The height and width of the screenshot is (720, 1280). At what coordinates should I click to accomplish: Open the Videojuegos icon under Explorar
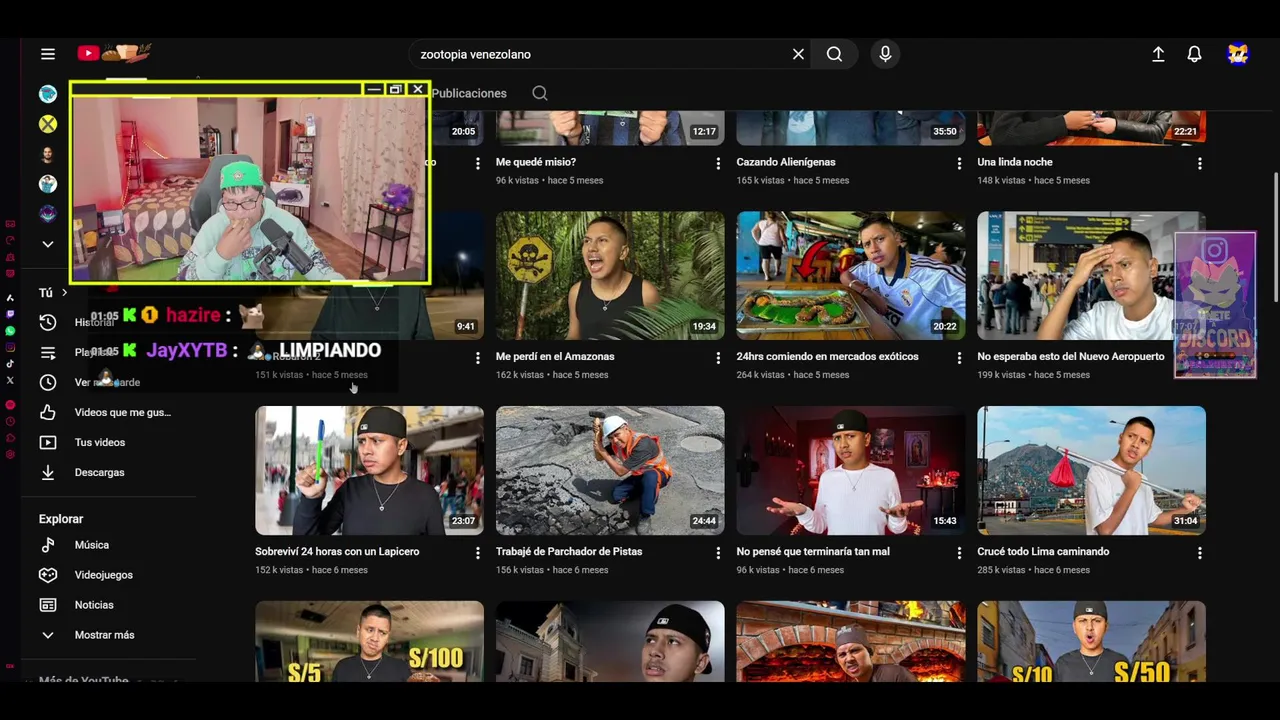point(47,575)
